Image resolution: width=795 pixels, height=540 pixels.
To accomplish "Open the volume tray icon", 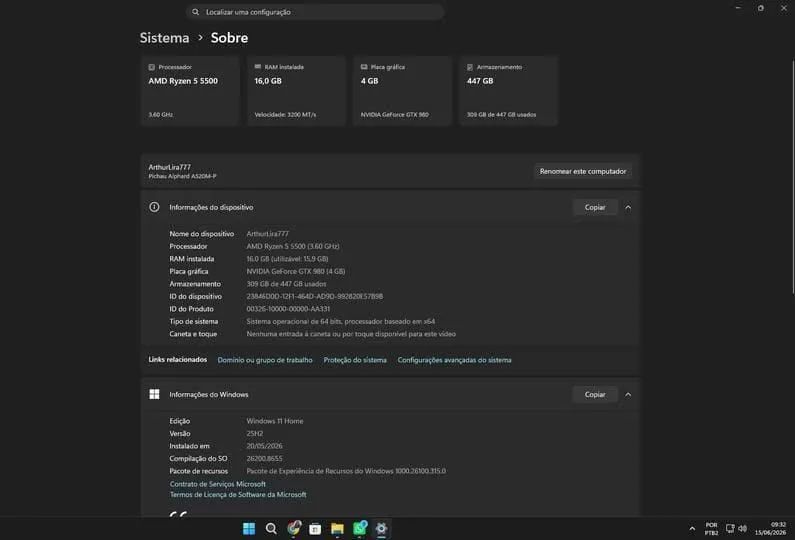I will point(743,528).
